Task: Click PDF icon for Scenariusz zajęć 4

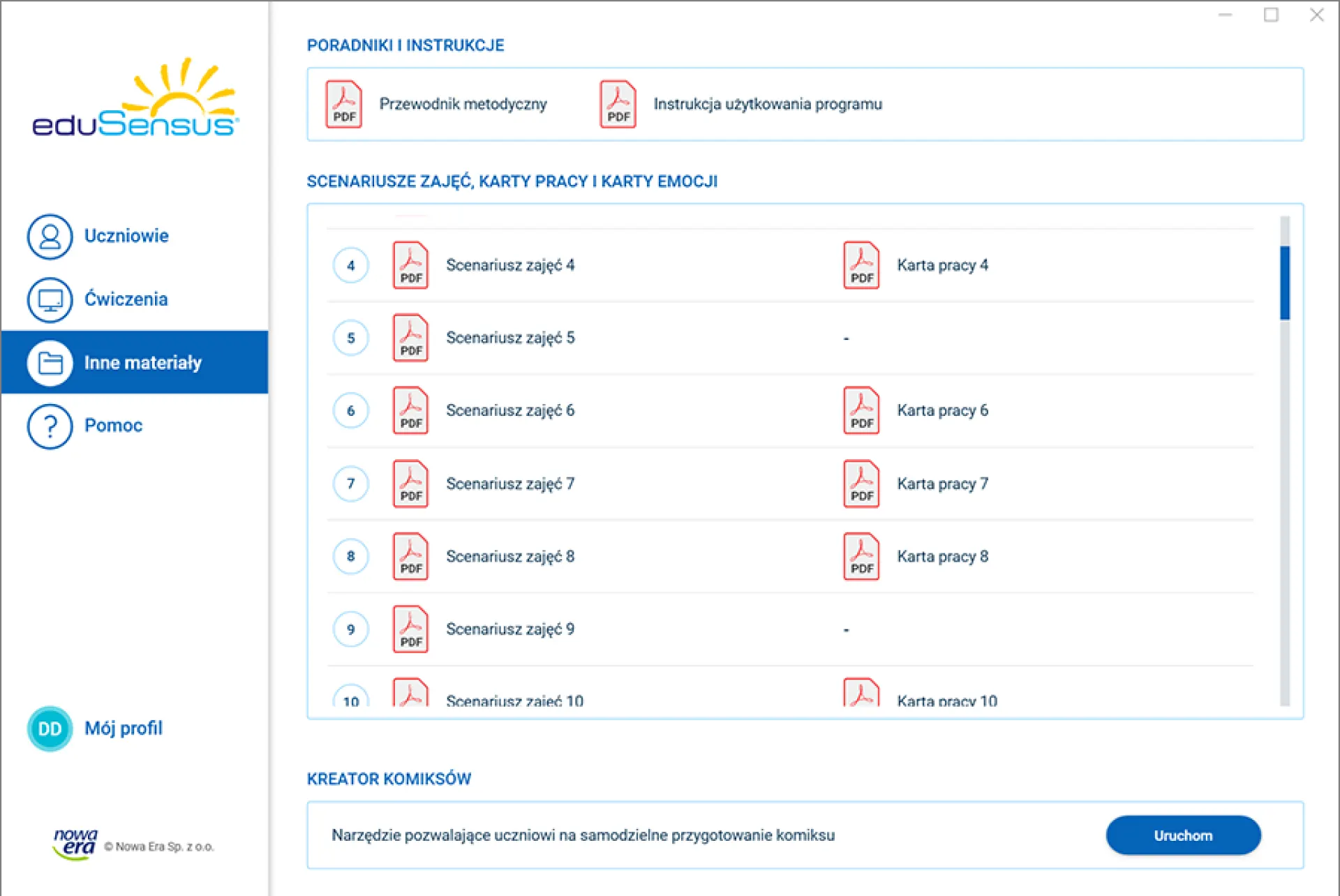Action: click(x=410, y=265)
